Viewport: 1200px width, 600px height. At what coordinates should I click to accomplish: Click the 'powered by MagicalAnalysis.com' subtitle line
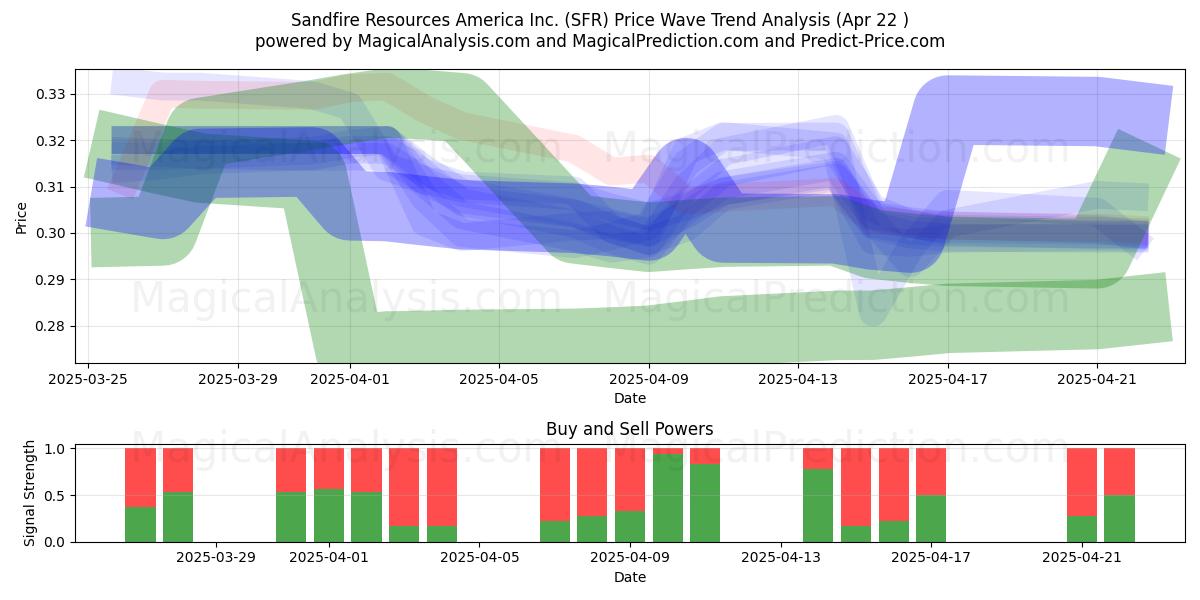(600, 41)
